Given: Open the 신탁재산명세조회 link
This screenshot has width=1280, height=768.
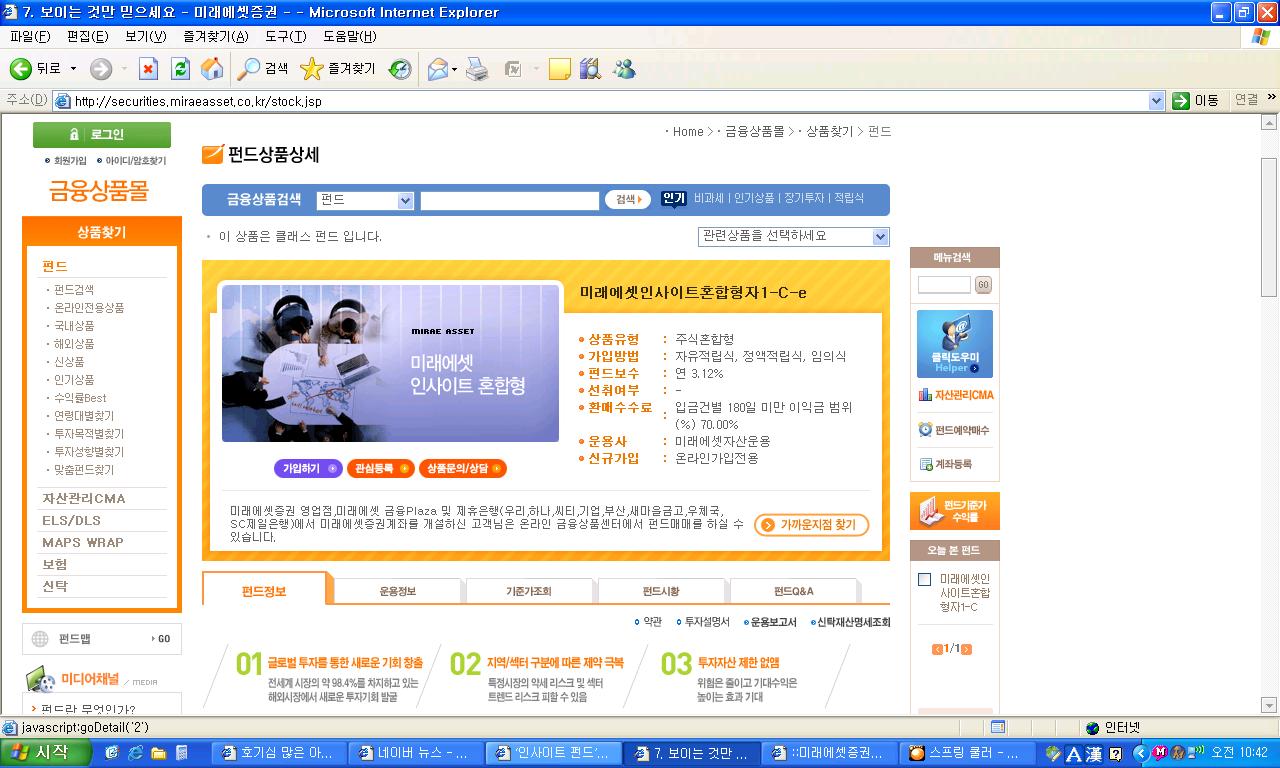Looking at the screenshot, I should click(853, 622).
